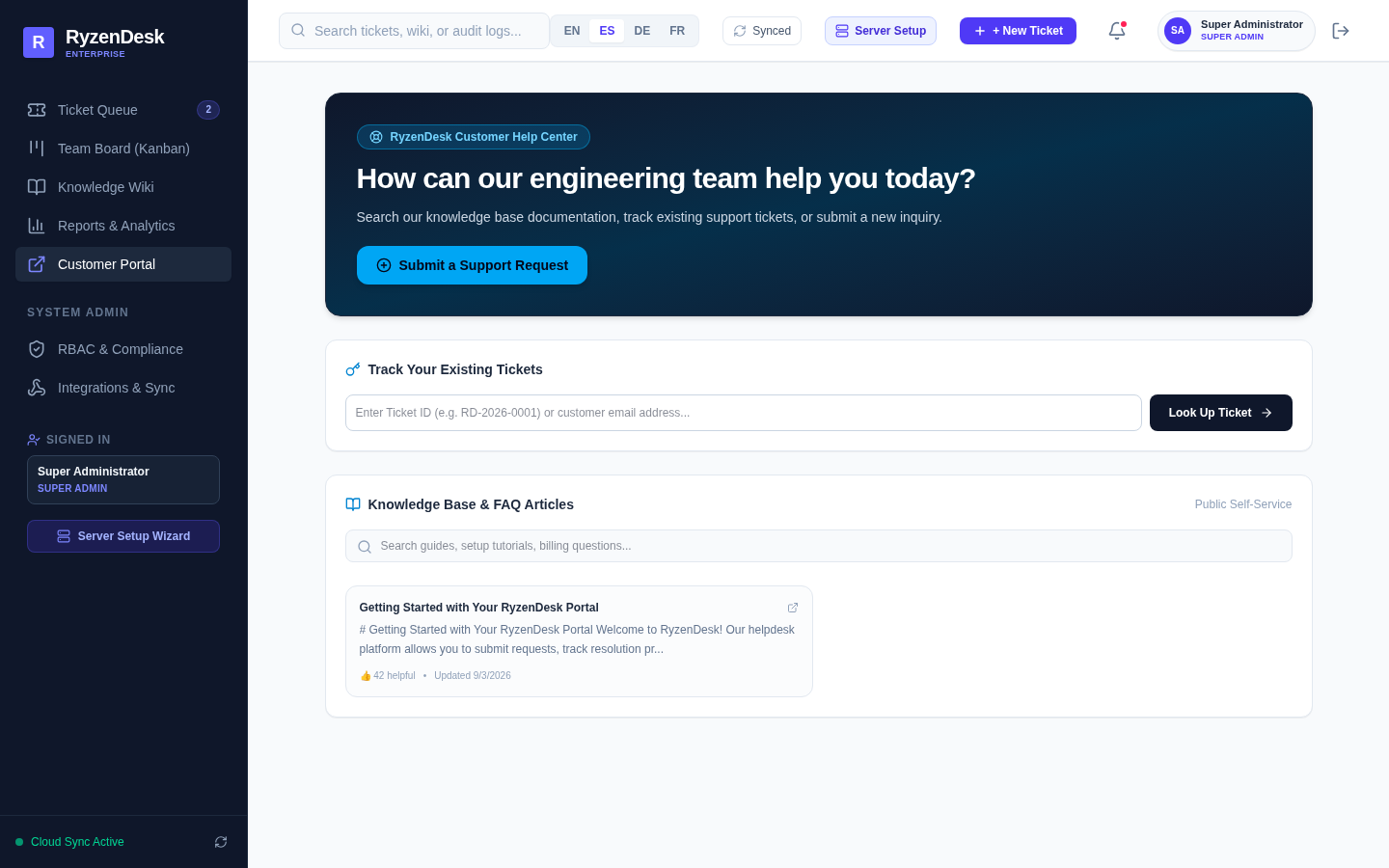Focus the top search tickets field
The image size is (1389, 868).
(414, 31)
